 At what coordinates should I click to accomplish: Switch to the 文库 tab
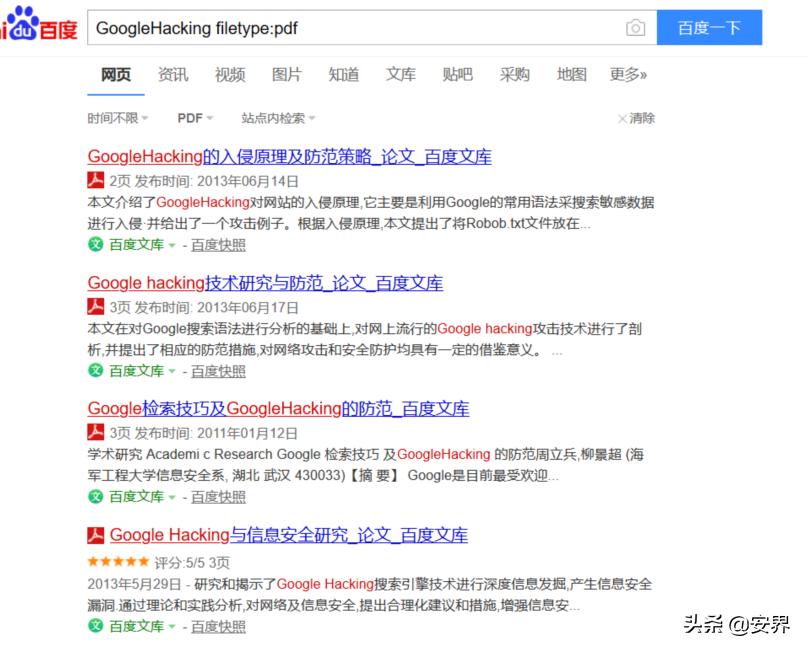(x=400, y=74)
